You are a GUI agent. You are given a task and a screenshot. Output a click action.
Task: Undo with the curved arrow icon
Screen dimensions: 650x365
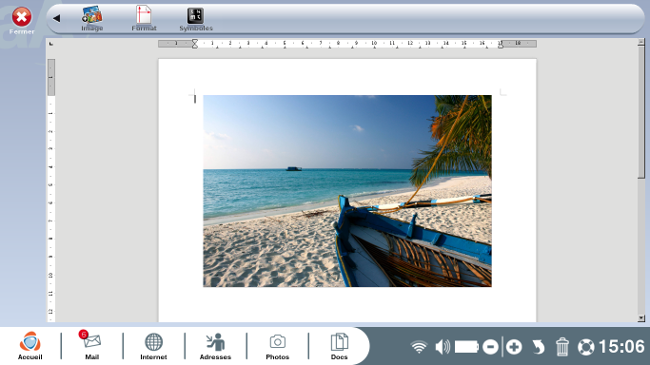click(538, 347)
